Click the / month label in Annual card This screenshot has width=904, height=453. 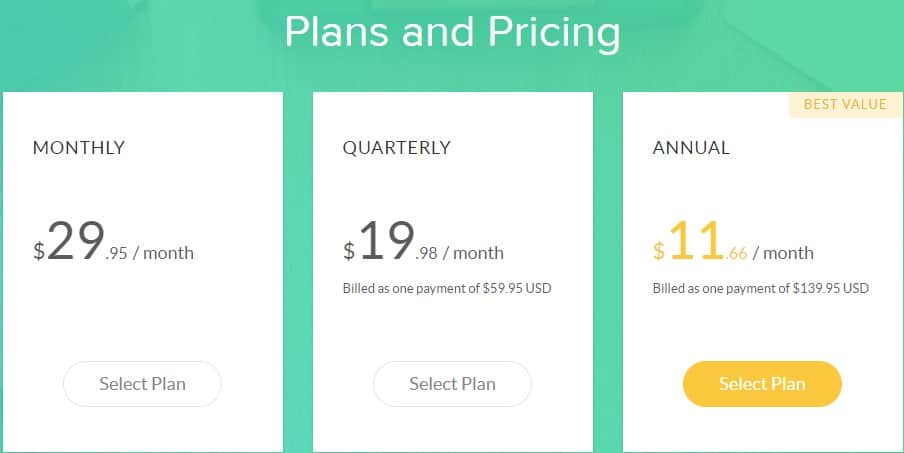coord(783,253)
